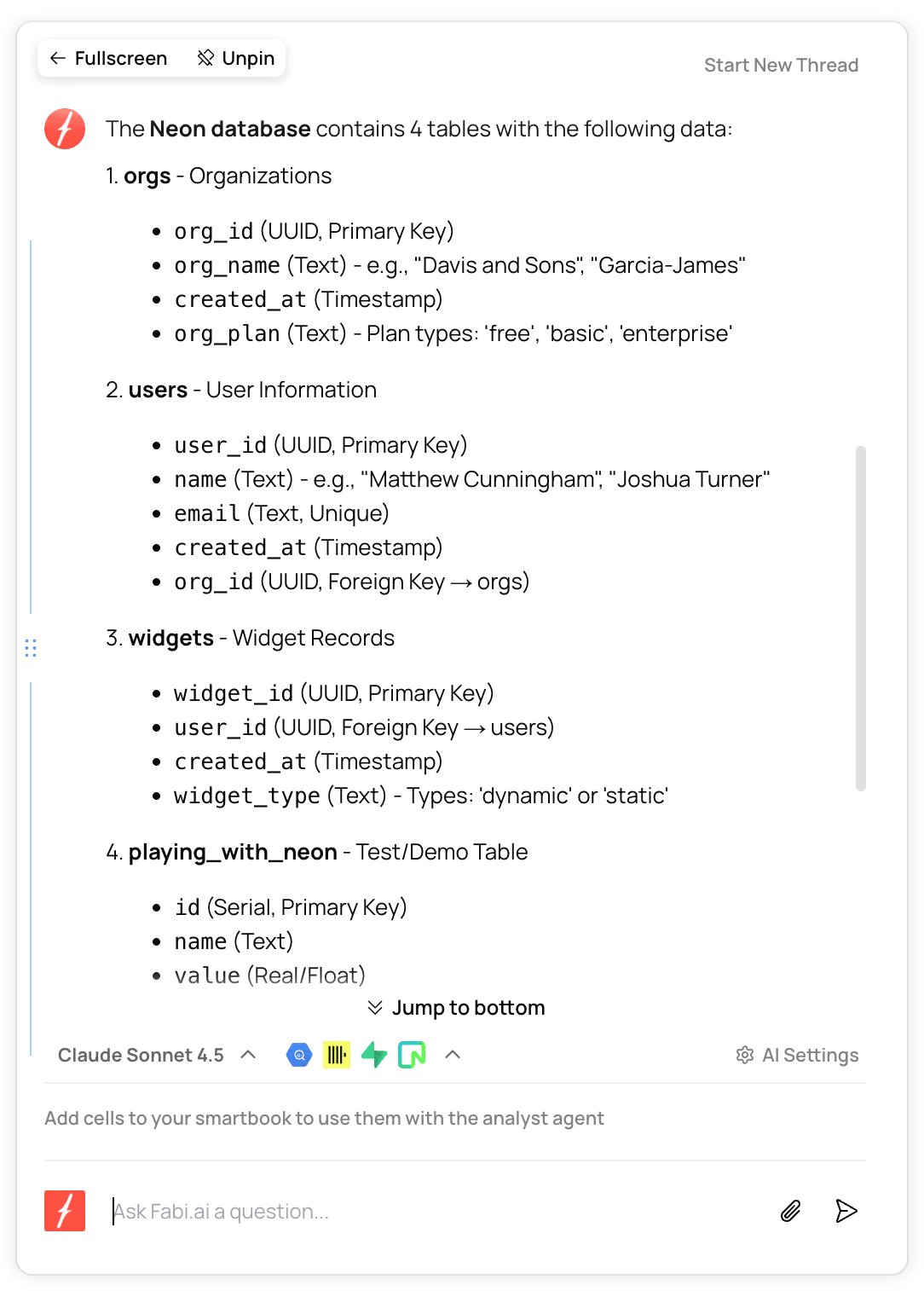Image resolution: width=924 pixels, height=1291 pixels.
Task: Click the red Fabi logo by input
Action: [65, 1211]
